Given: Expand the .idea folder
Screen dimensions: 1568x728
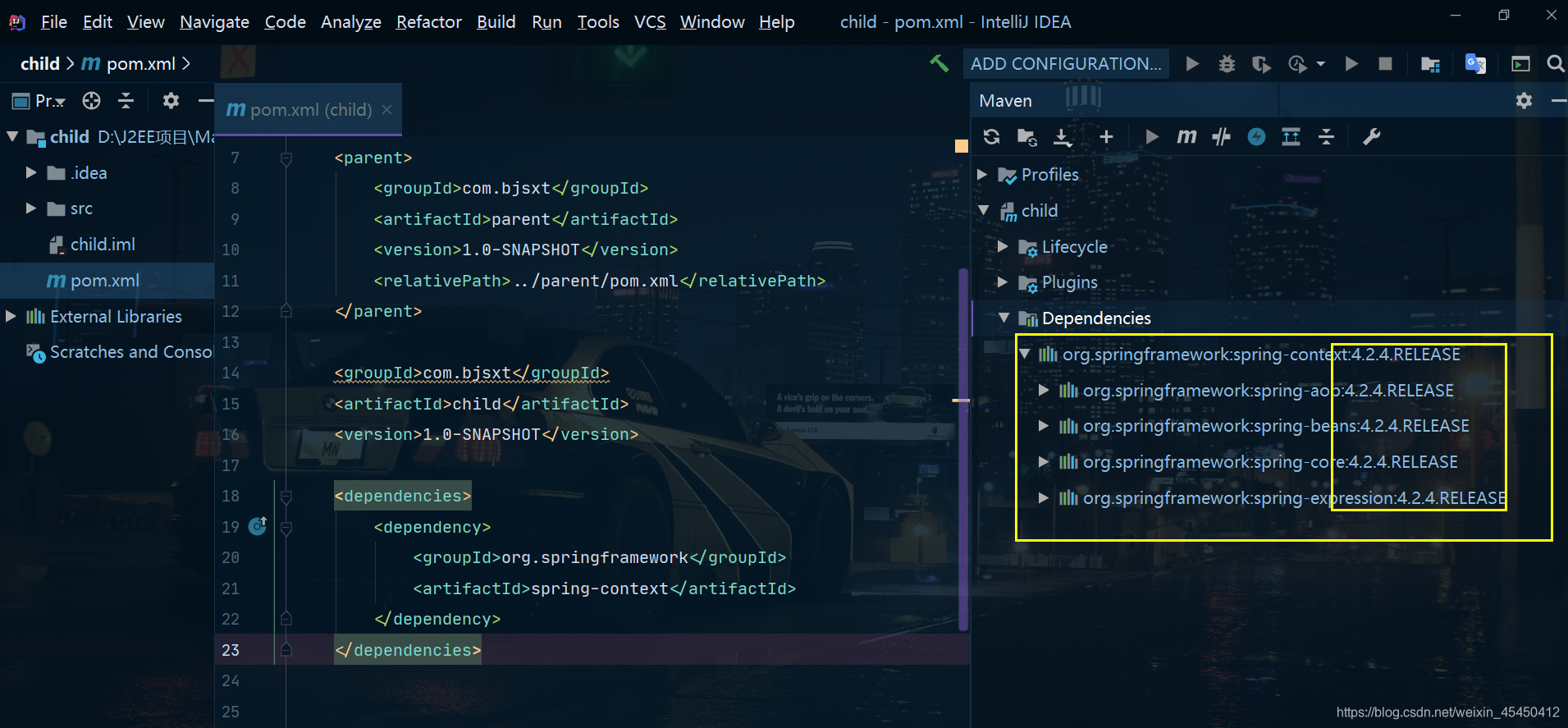Looking at the screenshot, I should tap(31, 172).
